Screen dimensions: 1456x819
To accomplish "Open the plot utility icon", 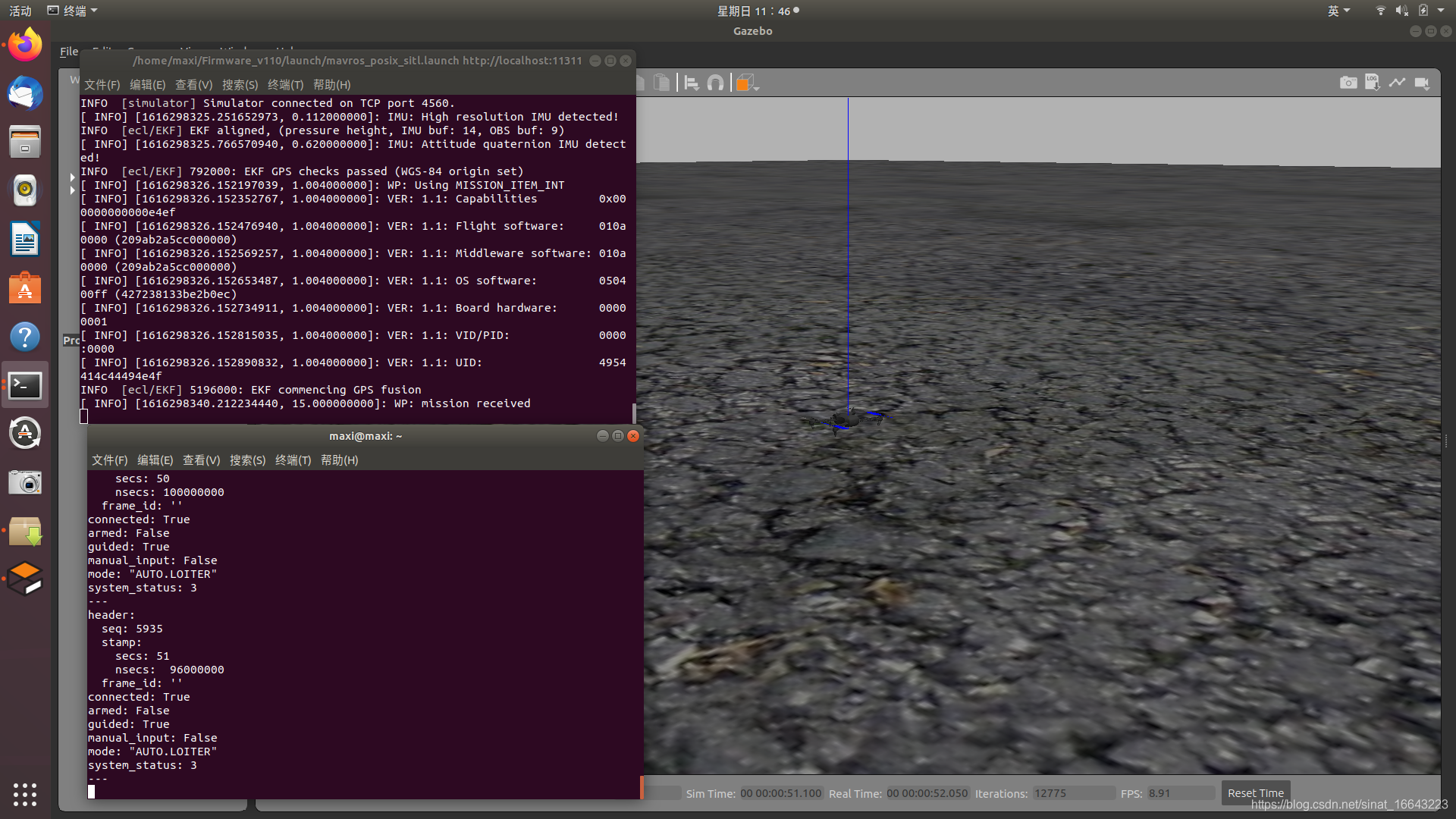I will pos(1397,83).
